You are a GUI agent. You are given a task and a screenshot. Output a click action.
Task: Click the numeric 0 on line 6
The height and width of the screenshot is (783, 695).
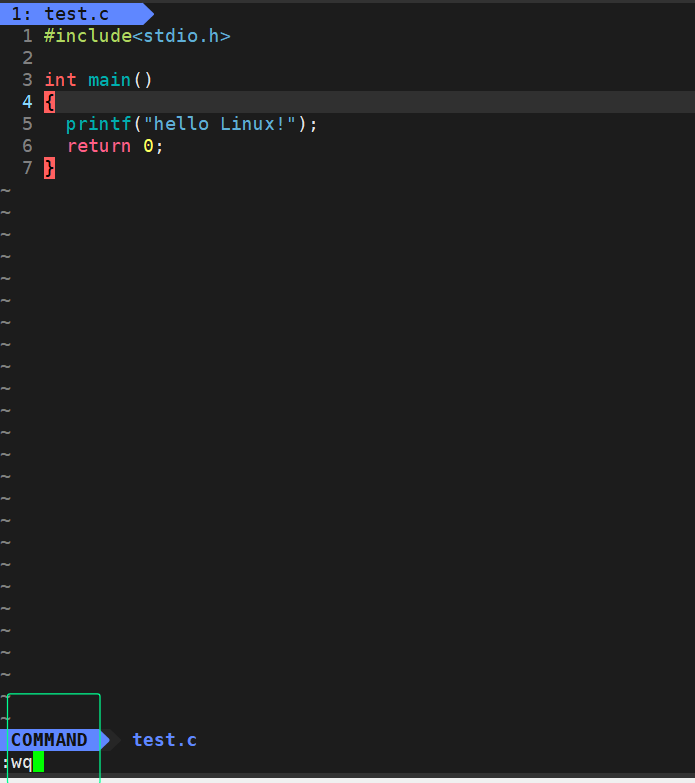coord(148,146)
